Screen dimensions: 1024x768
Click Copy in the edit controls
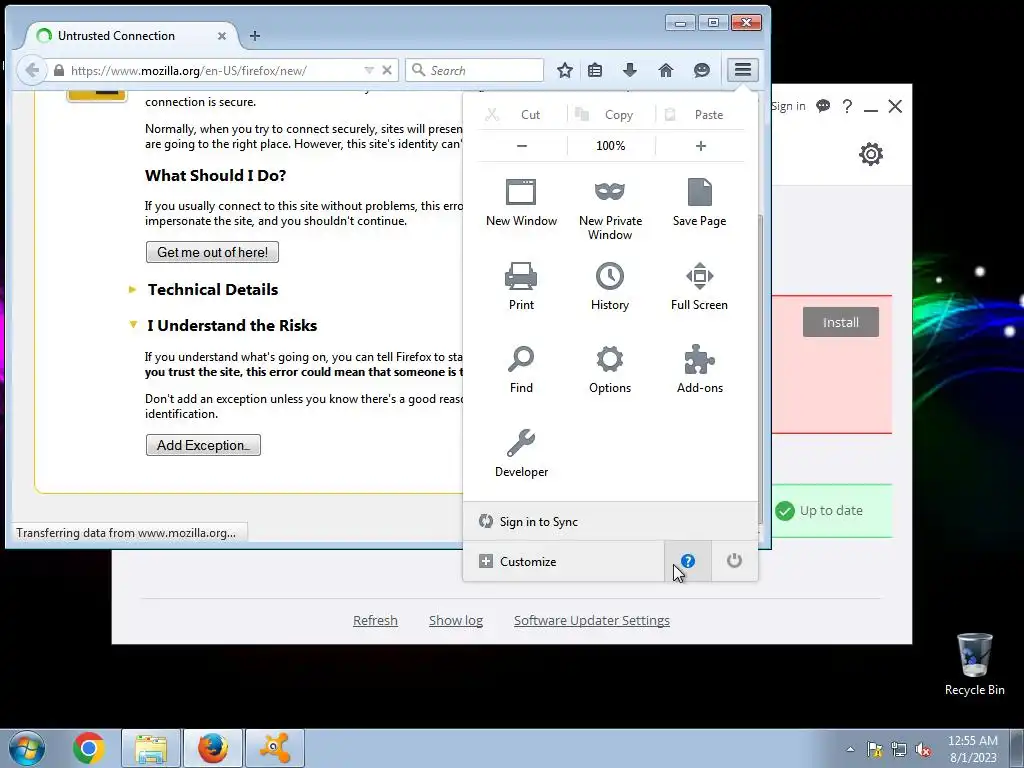pyautogui.click(x=611, y=115)
